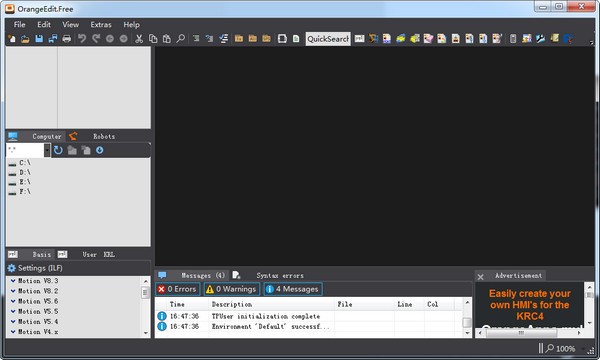Viewport: 600px width, 360px height.
Task: Click the gray folder icon beside refresh
Action: pyautogui.click(x=72, y=150)
